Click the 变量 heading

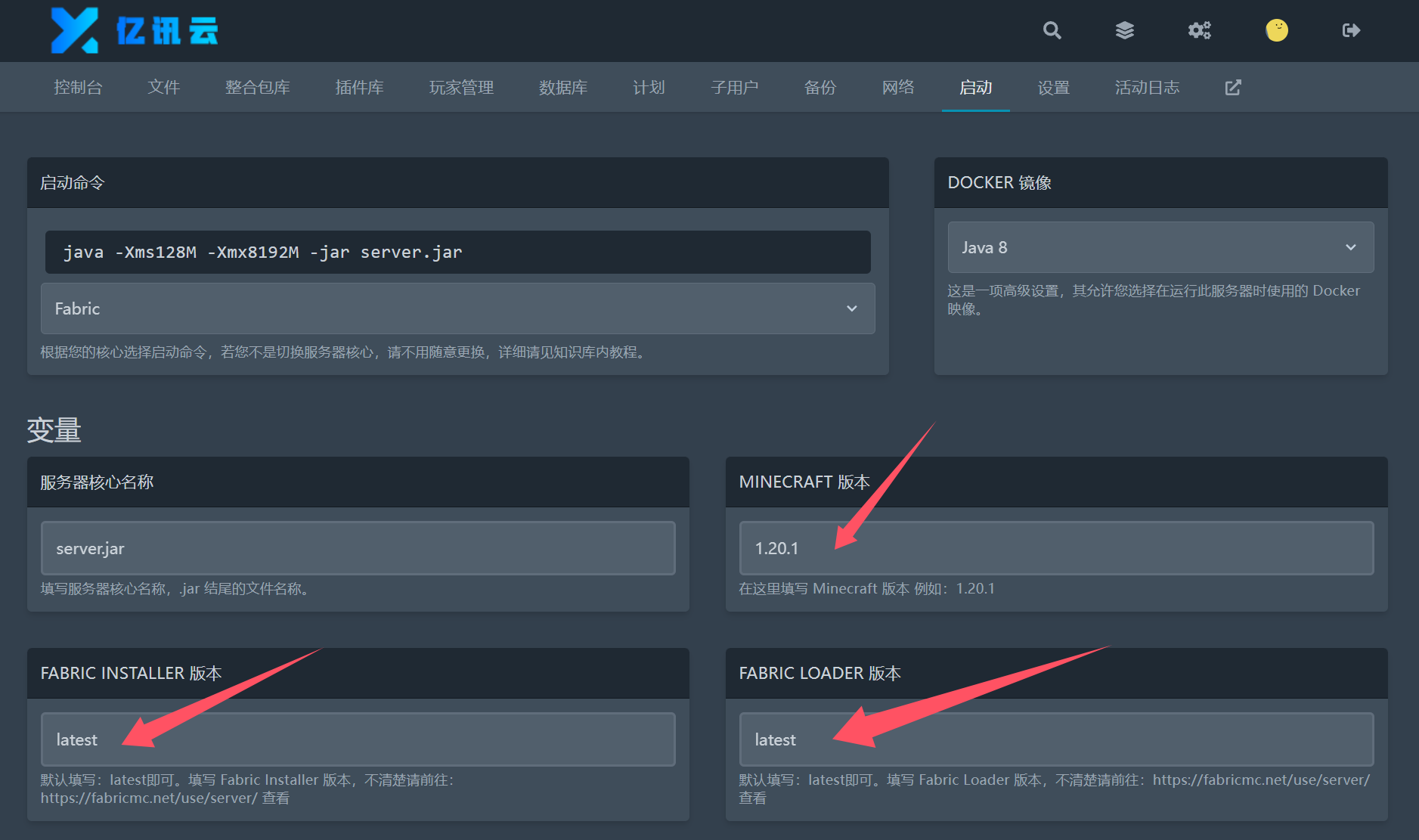coord(54,430)
